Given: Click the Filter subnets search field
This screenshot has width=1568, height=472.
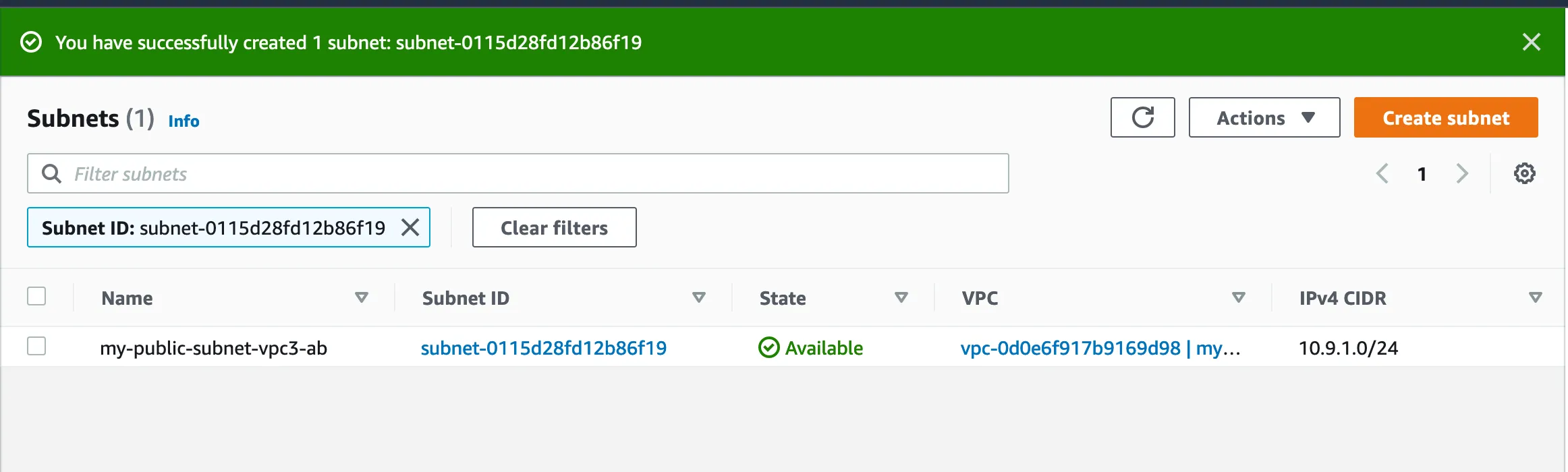Looking at the screenshot, I should (x=533, y=174).
